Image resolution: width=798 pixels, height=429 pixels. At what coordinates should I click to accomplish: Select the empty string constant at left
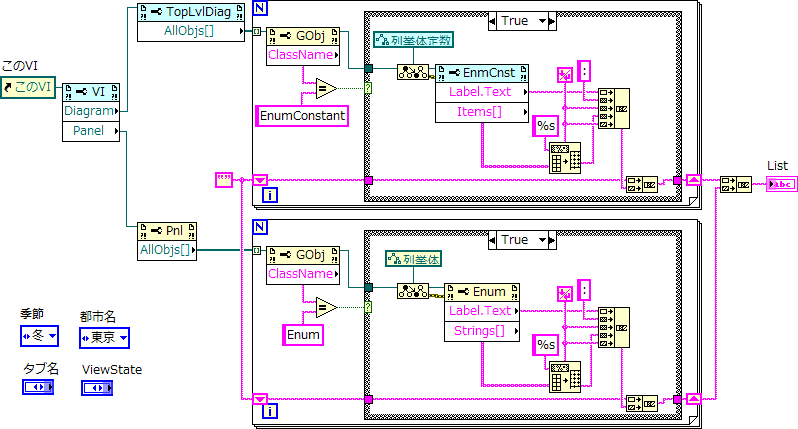point(224,180)
